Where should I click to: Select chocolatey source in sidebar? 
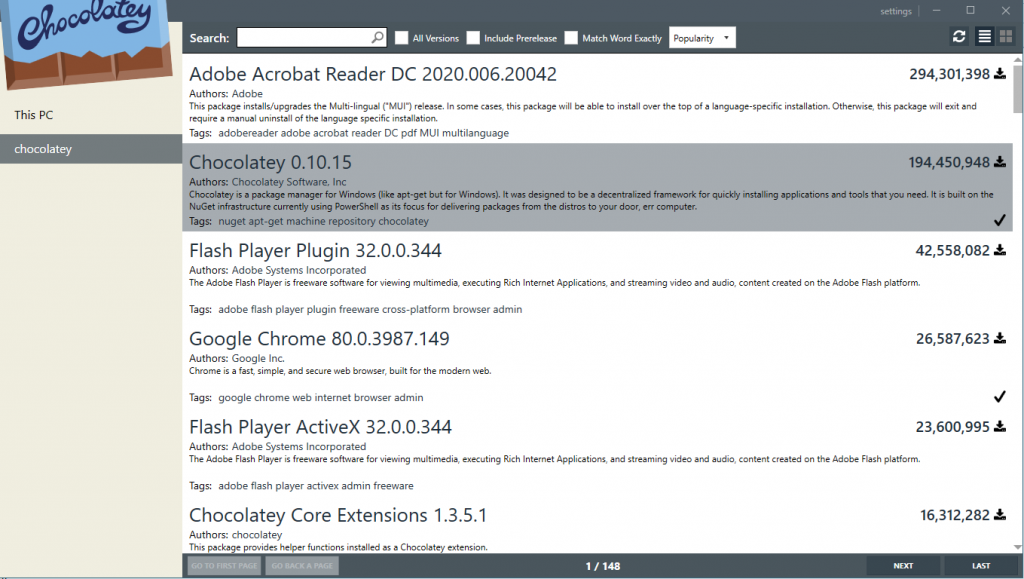91,149
